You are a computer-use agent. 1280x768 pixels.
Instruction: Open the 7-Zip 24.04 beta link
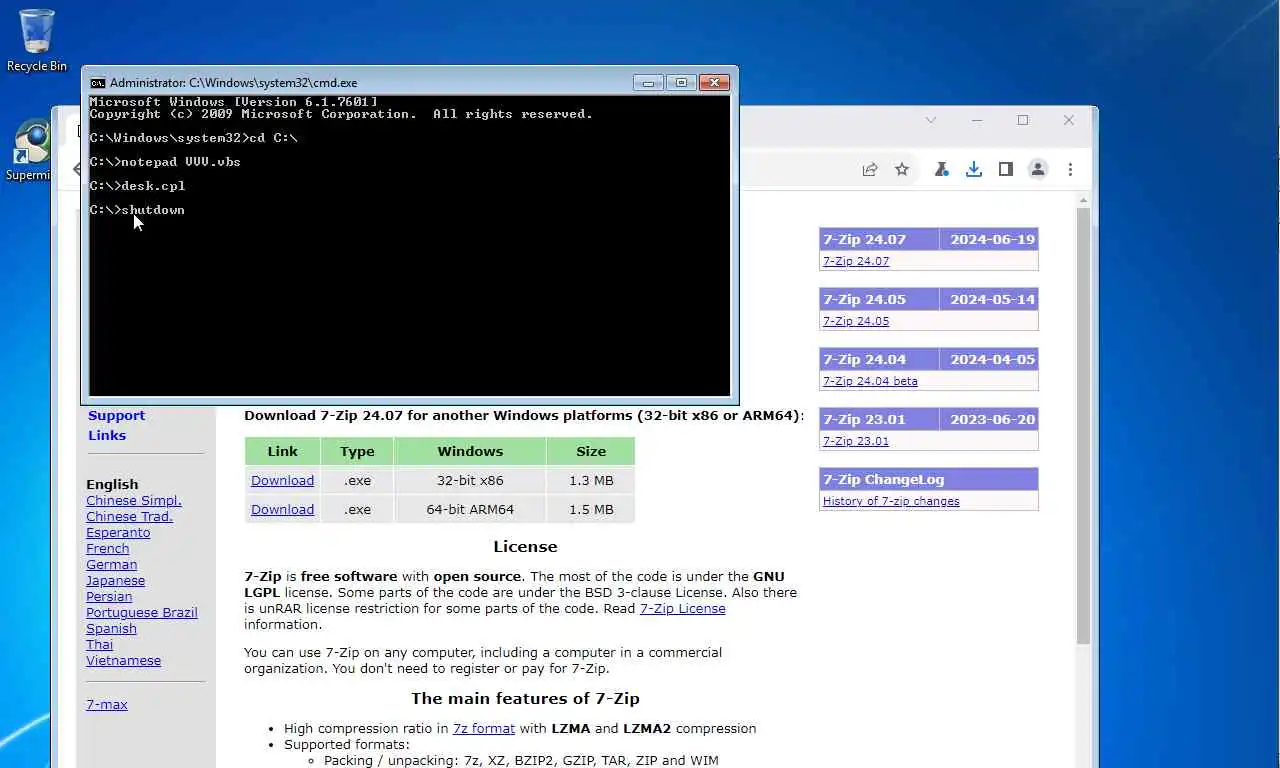(870, 381)
